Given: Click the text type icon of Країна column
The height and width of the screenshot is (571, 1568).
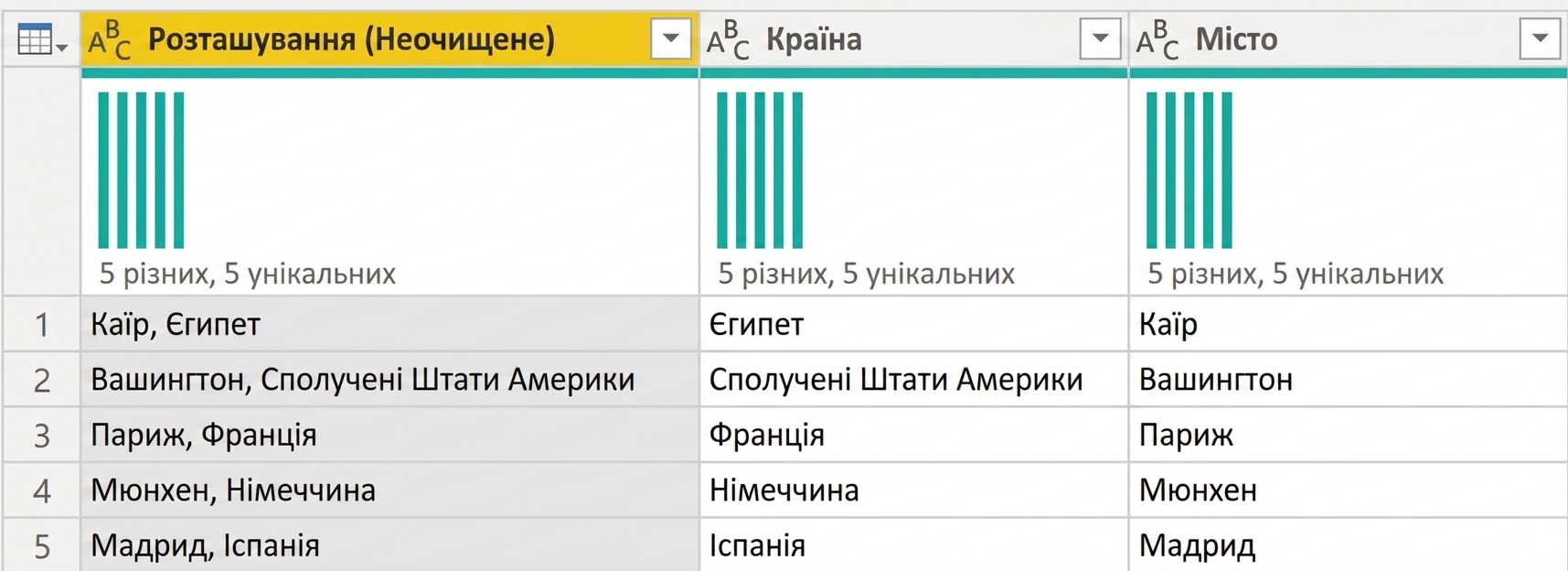Looking at the screenshot, I should coord(728,40).
